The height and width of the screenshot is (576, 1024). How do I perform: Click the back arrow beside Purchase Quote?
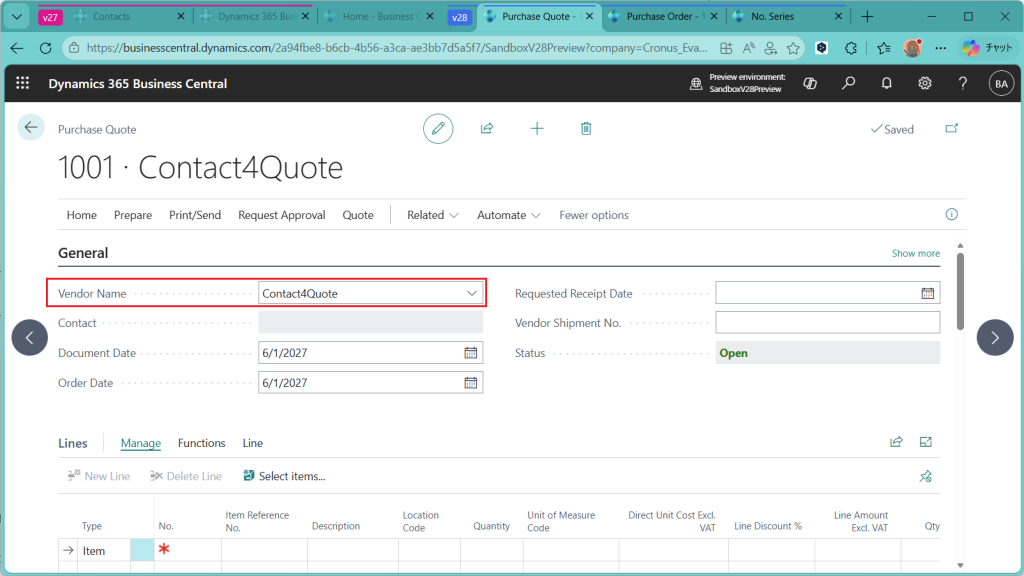coord(31,127)
